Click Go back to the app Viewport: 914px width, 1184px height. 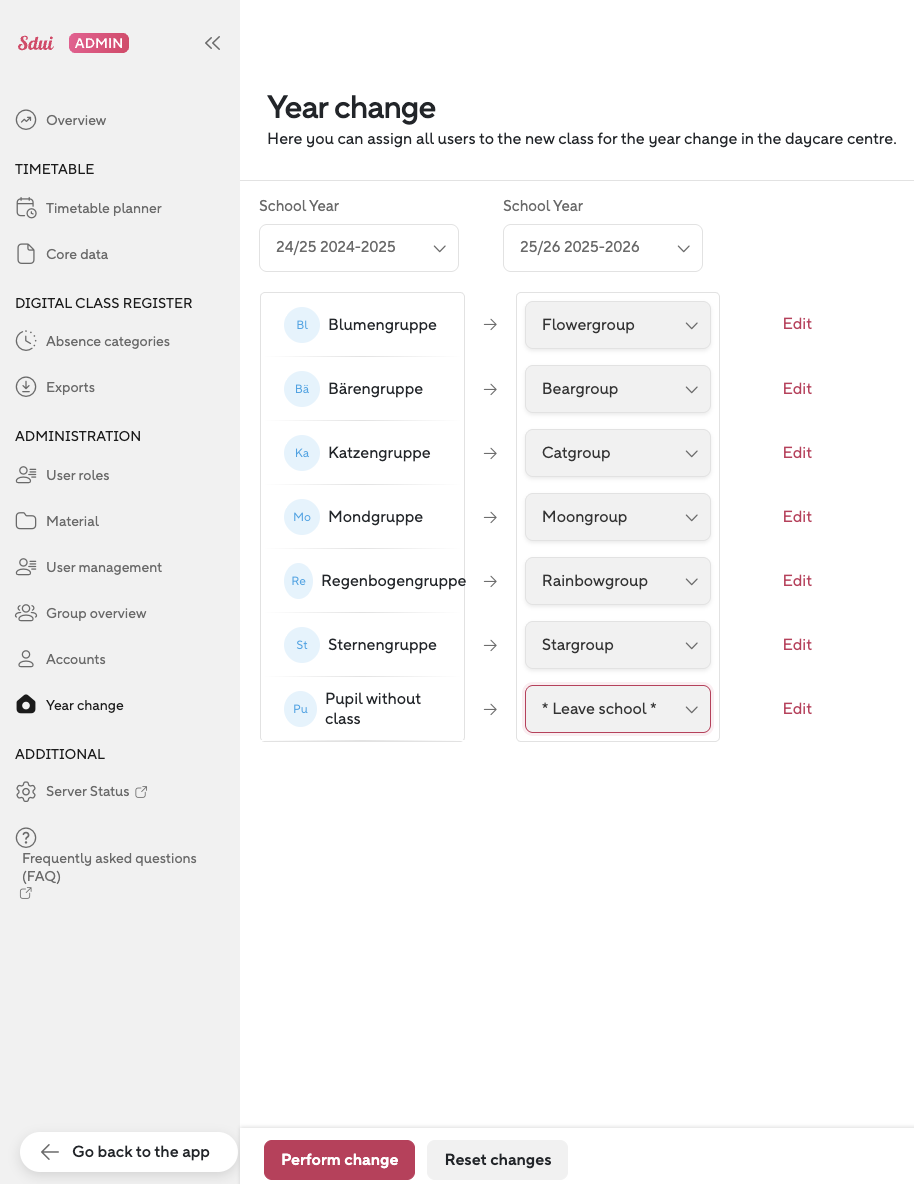pos(128,1152)
